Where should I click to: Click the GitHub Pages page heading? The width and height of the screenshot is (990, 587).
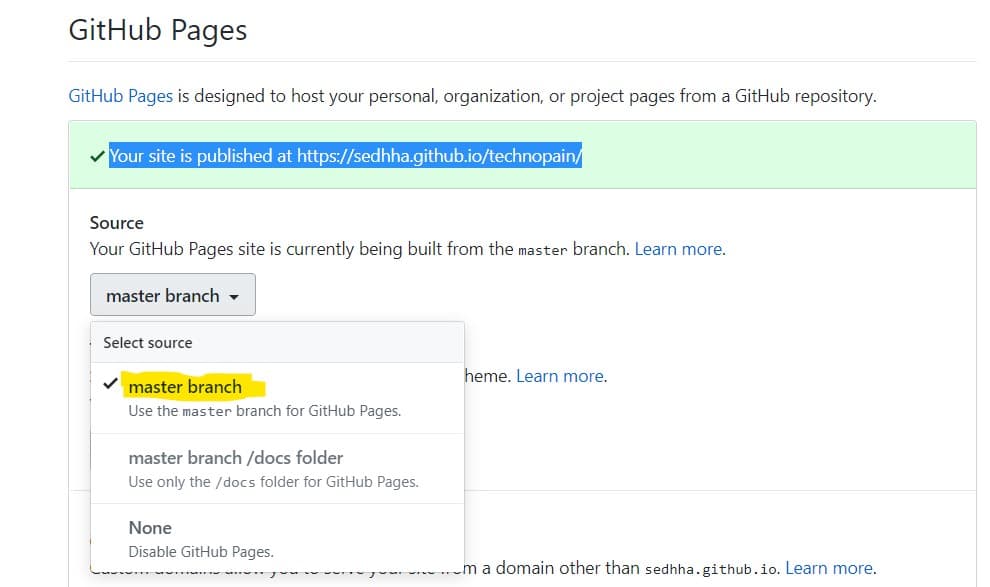pyautogui.click(x=157, y=30)
